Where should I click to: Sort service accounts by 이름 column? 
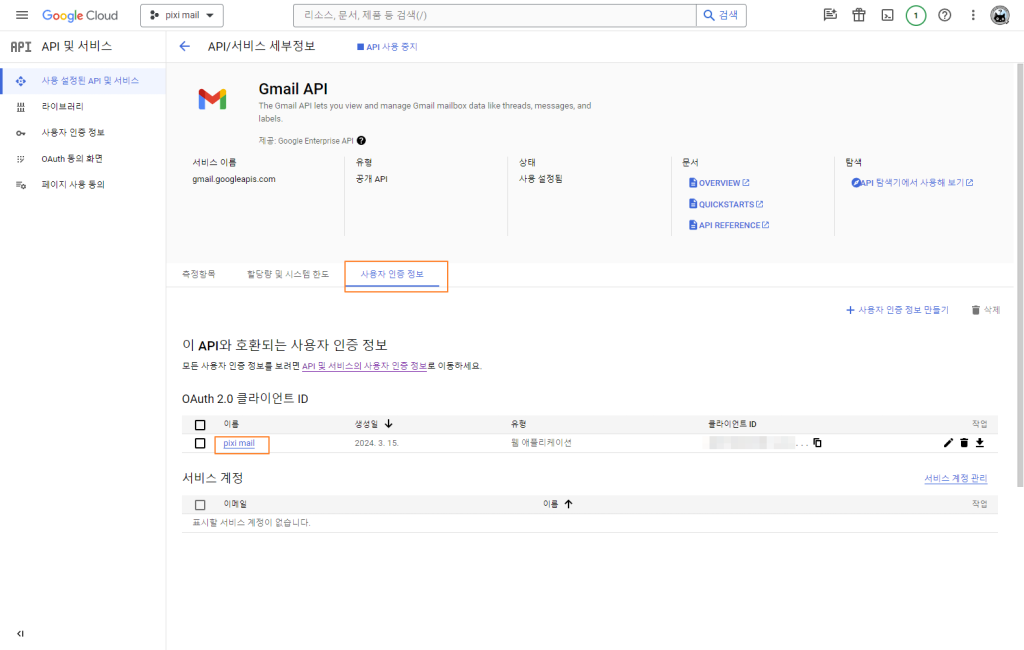[568, 504]
